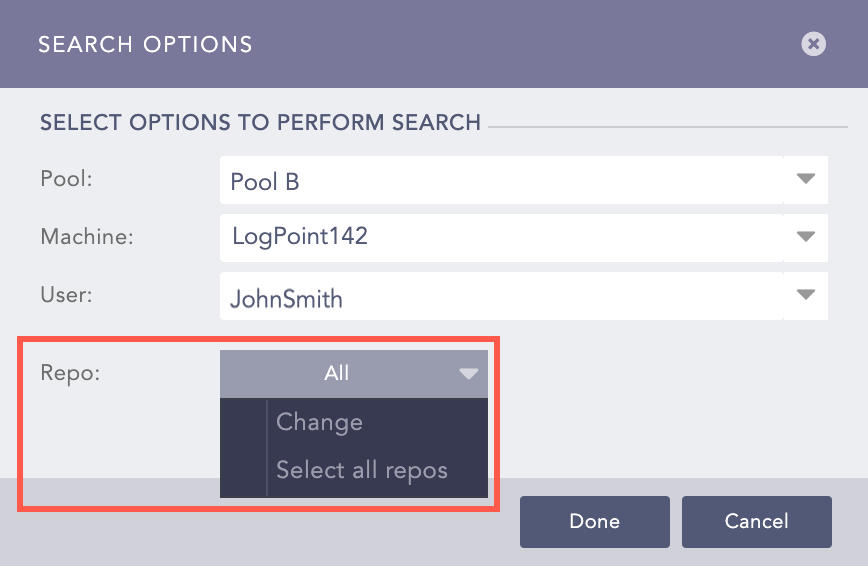Click the check column beside Change
Viewport: 868px width, 566px height.
[x=243, y=422]
